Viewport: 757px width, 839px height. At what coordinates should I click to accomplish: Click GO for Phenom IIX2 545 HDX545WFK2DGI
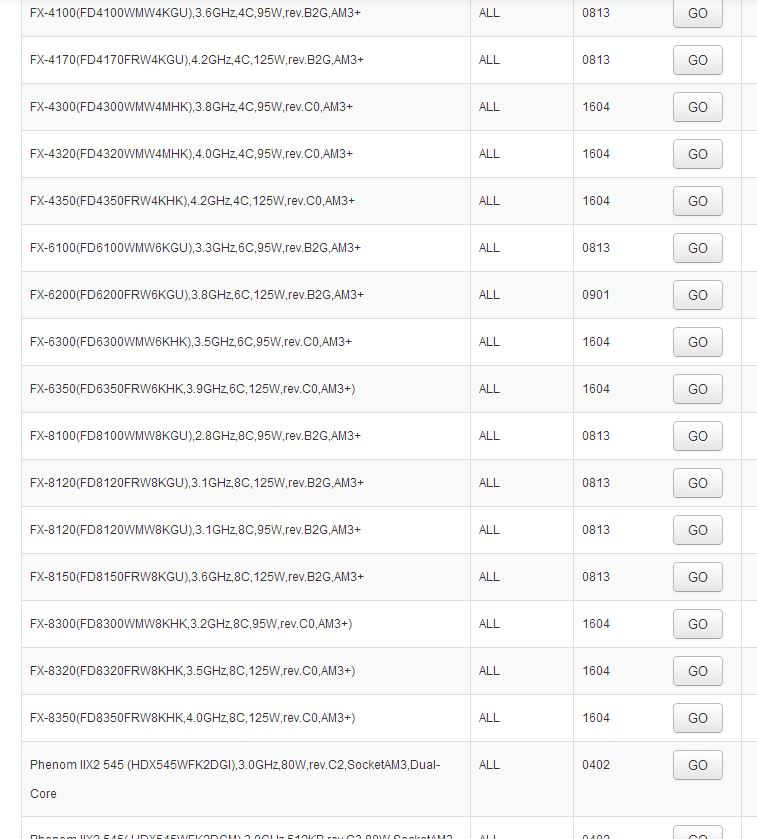(698, 765)
